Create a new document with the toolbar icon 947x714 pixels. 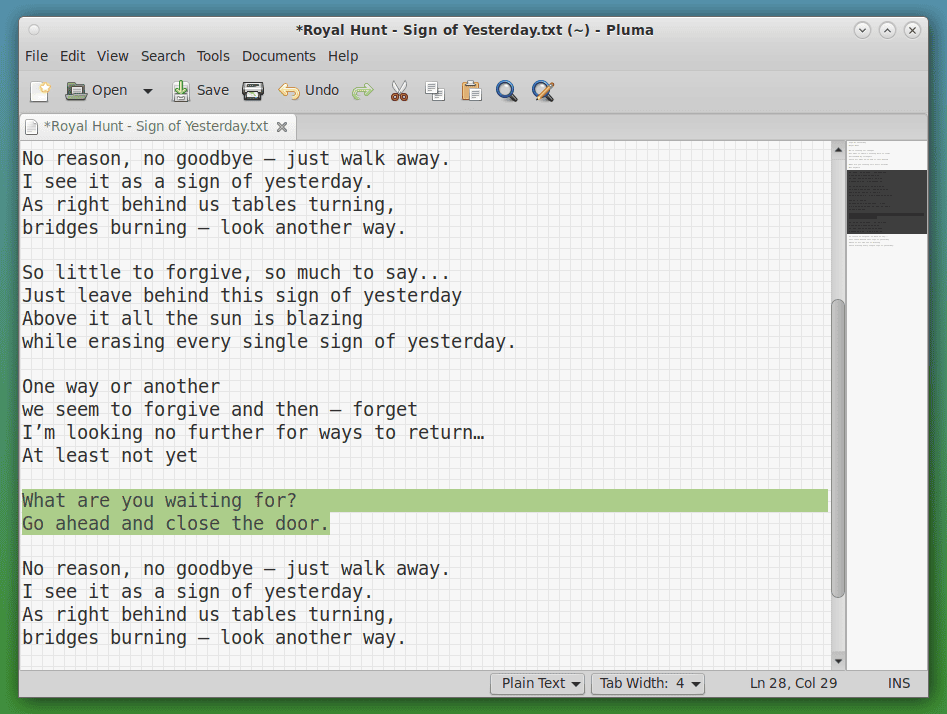(40, 91)
